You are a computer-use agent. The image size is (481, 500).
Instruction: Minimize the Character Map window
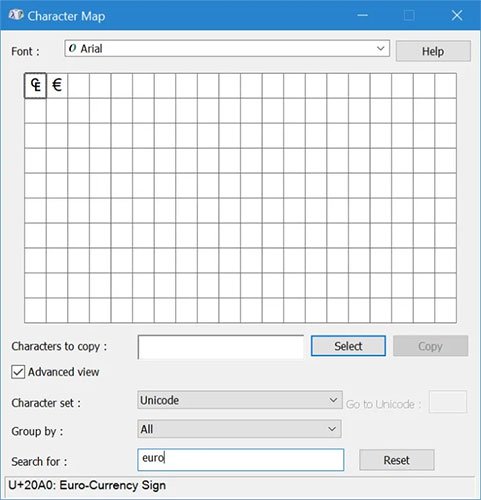(362, 15)
